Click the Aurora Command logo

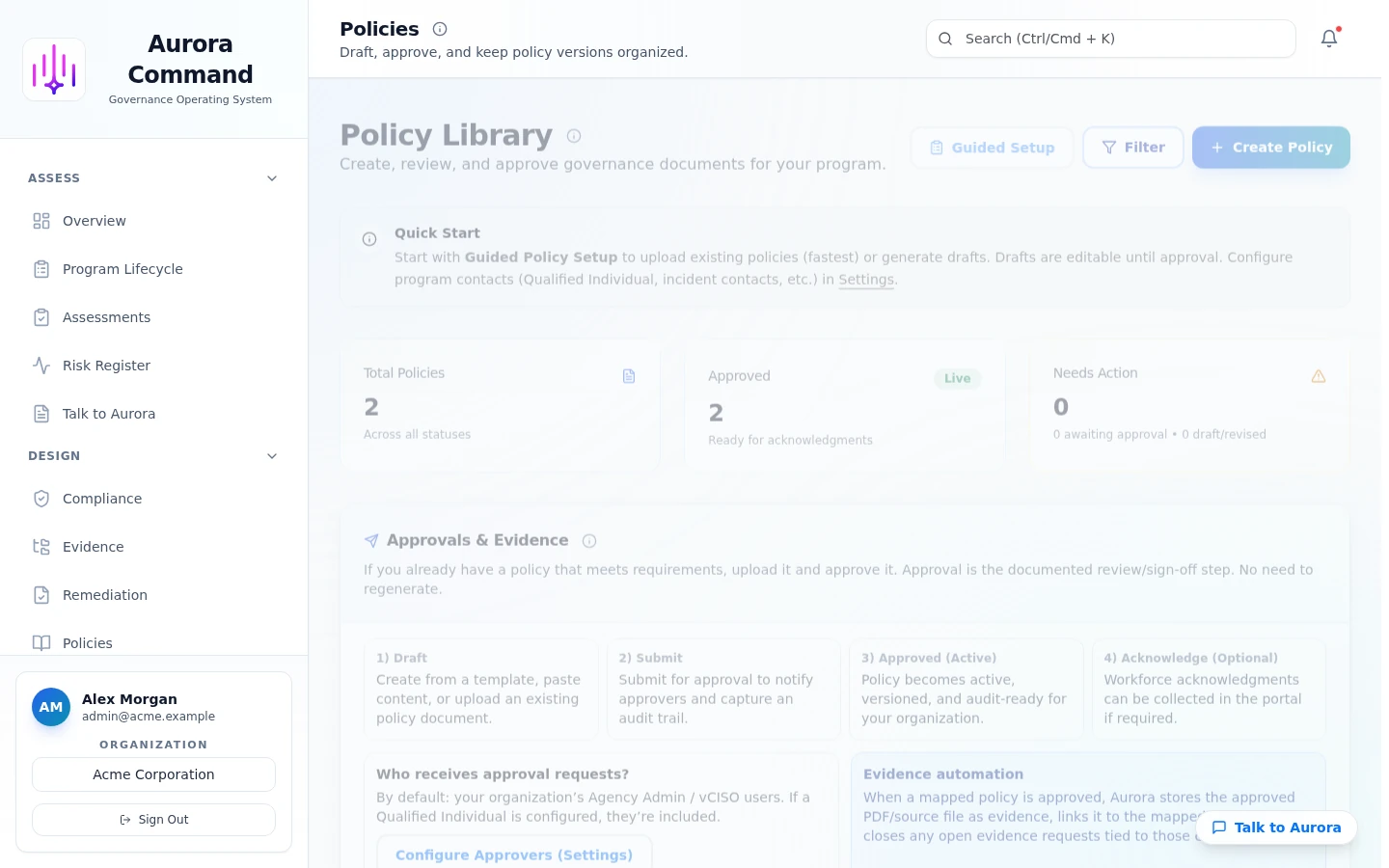(x=54, y=68)
